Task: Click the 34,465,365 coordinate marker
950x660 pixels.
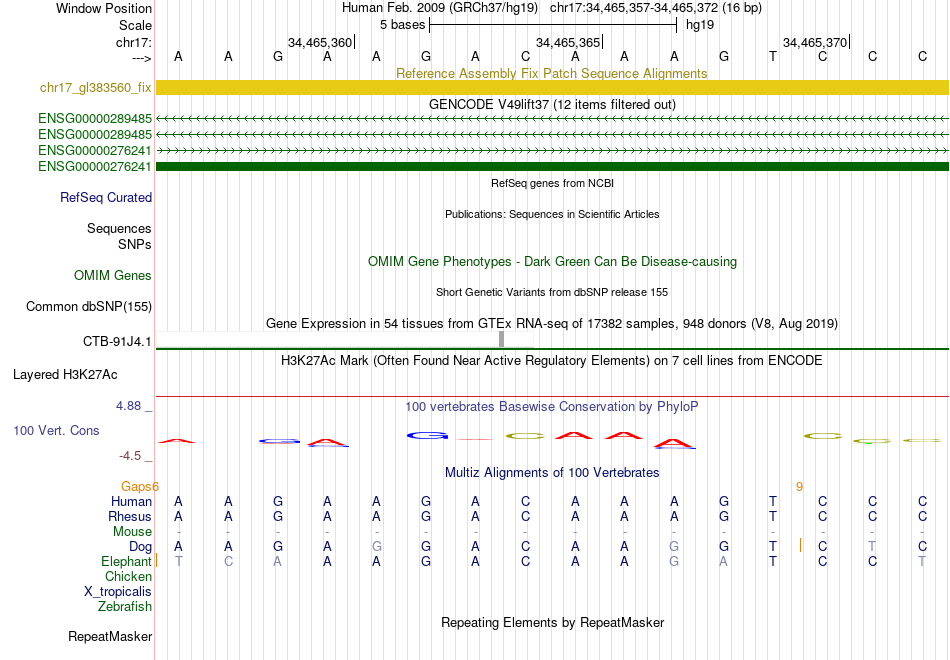Action: pos(568,42)
